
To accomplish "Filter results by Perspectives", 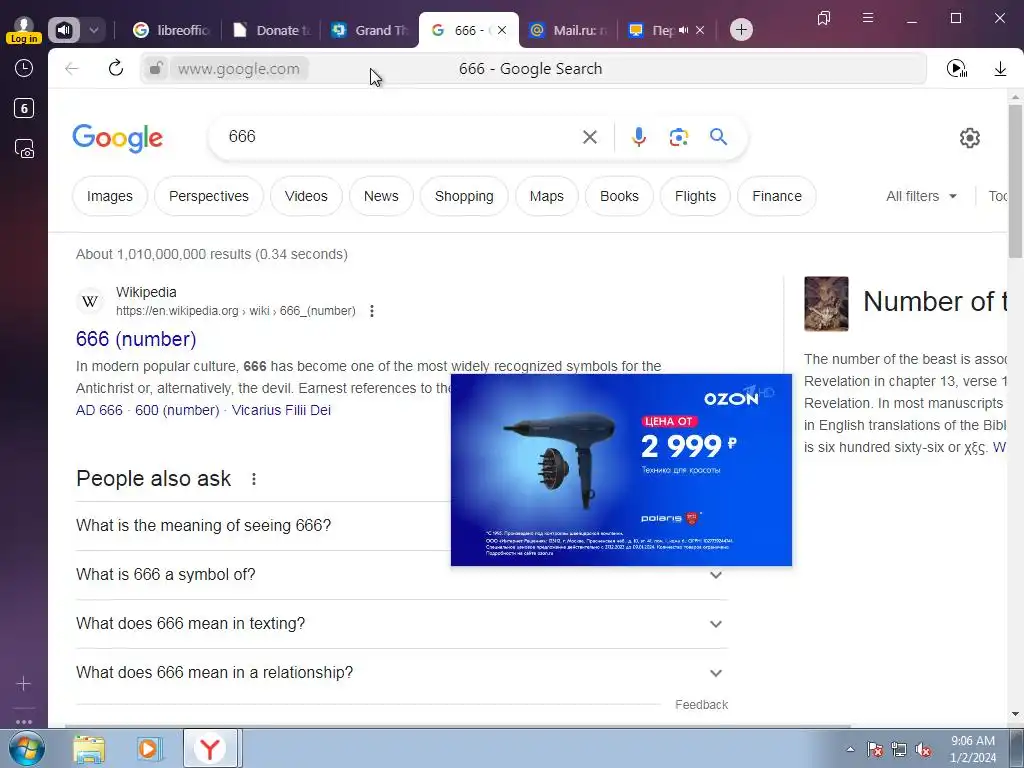I will pos(209,196).
